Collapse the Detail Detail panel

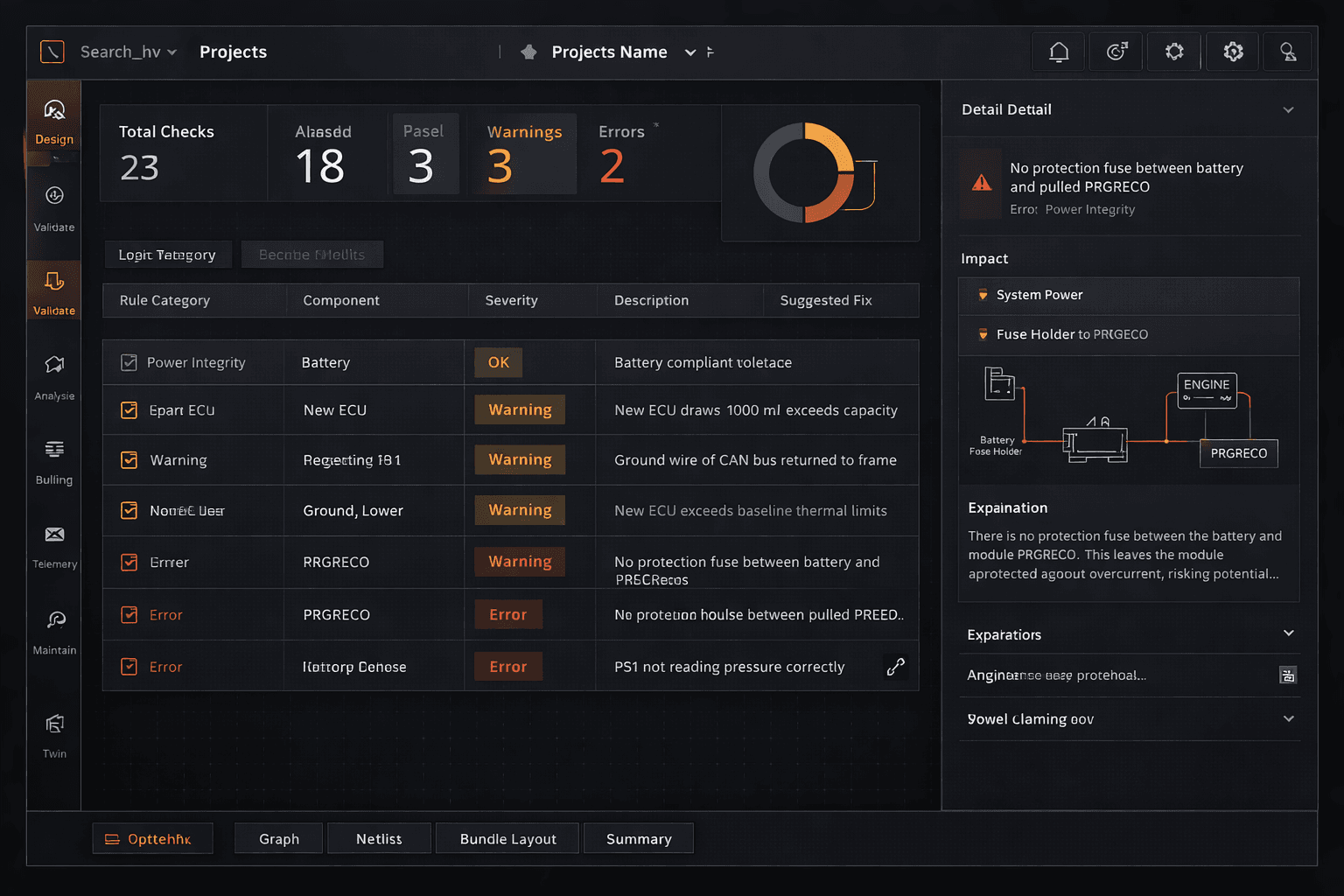click(x=1288, y=109)
